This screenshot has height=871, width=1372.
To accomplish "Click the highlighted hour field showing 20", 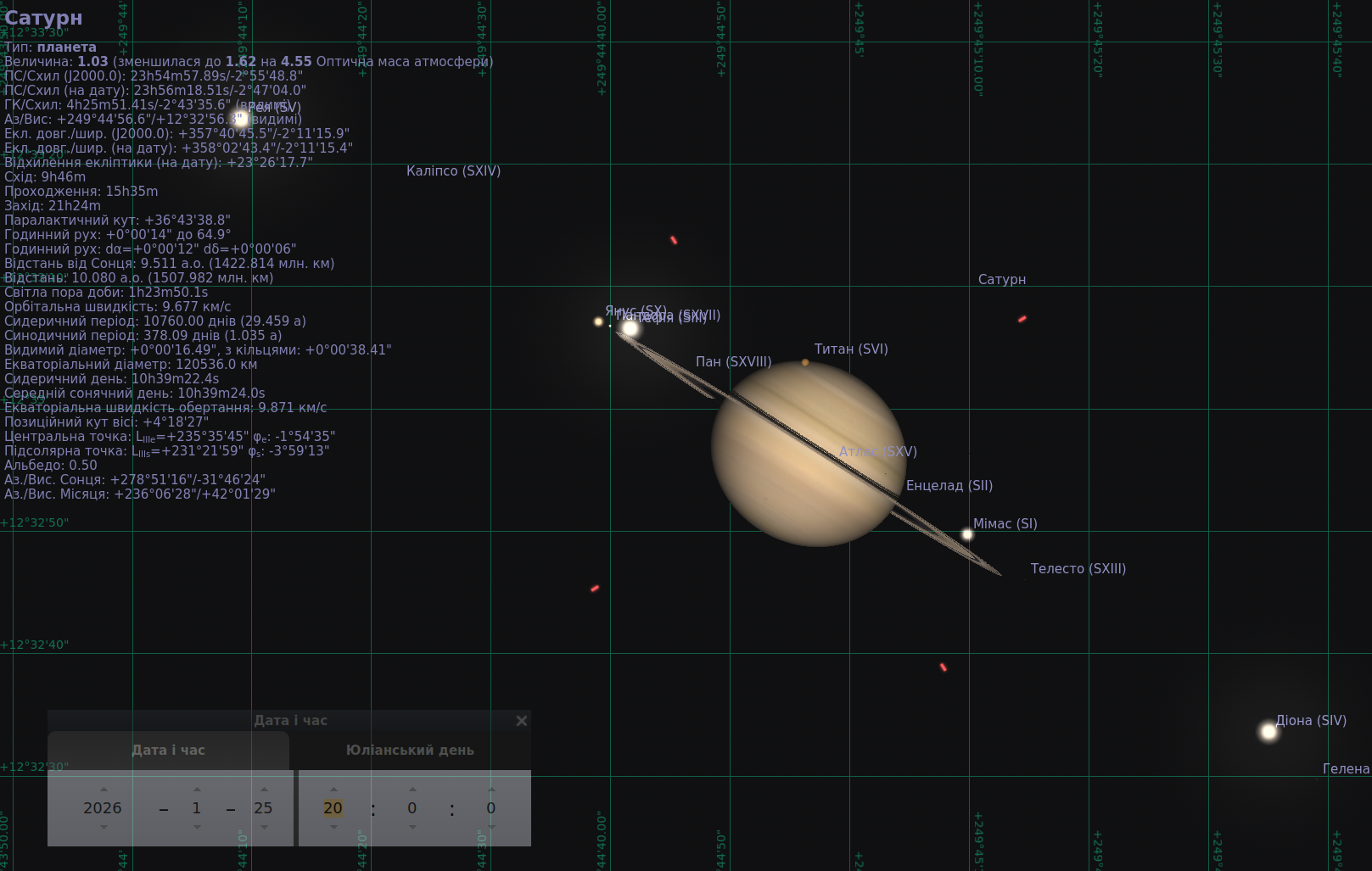I will tap(333, 808).
